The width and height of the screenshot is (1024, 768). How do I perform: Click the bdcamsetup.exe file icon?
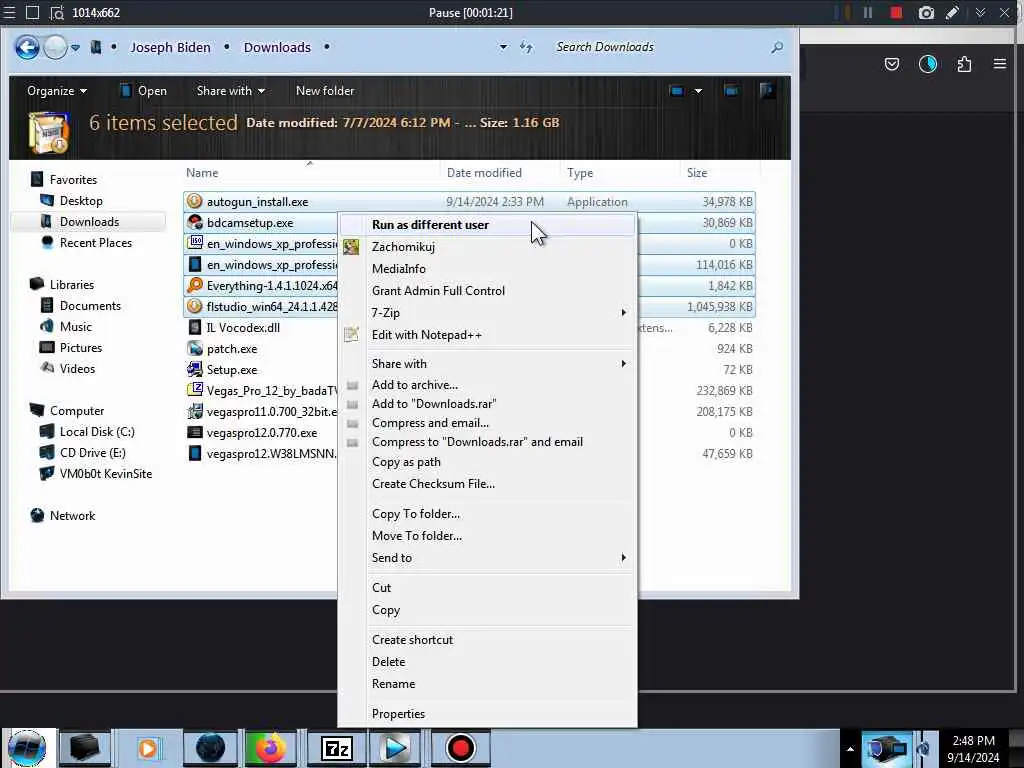pos(195,222)
